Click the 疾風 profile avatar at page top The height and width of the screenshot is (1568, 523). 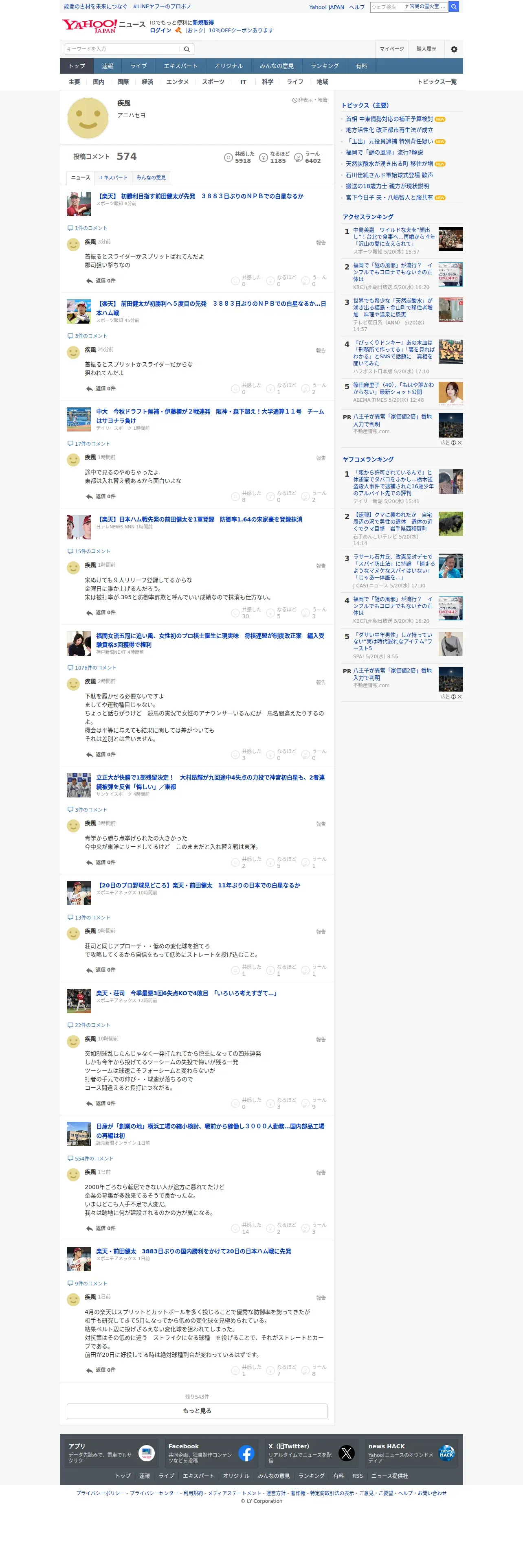click(88, 118)
